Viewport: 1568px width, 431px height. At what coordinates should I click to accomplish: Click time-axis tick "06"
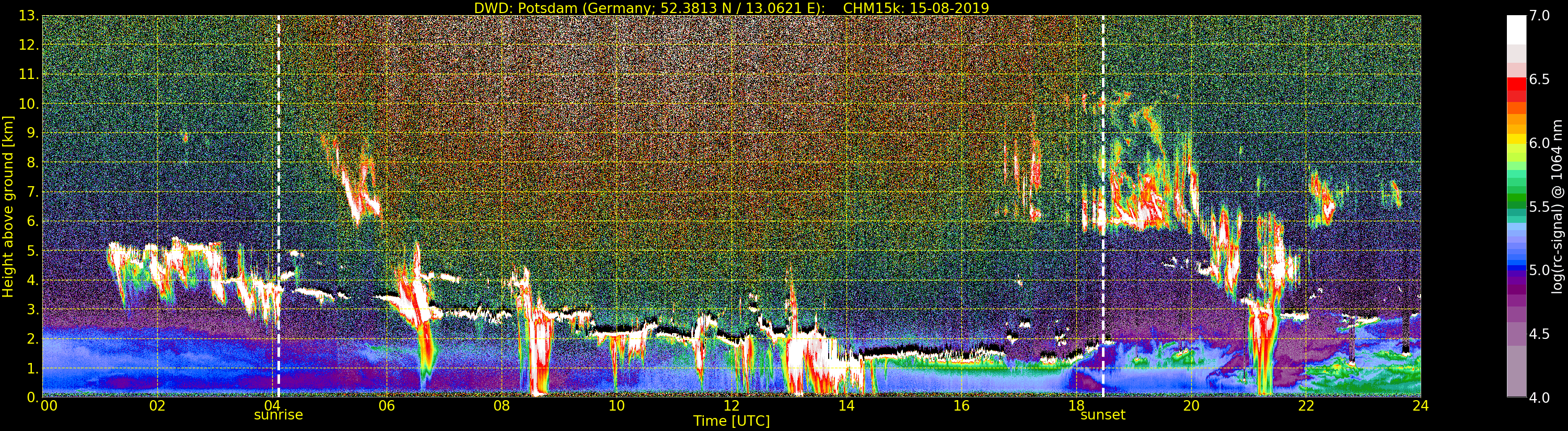[x=387, y=405]
